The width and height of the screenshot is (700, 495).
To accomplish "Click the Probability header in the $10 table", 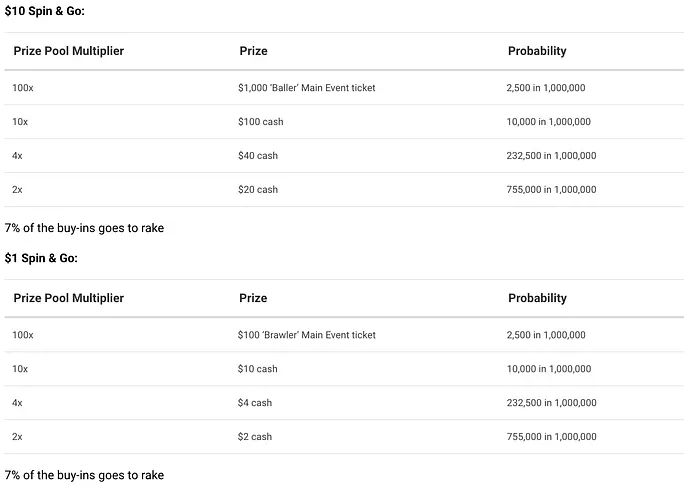I will [x=537, y=51].
